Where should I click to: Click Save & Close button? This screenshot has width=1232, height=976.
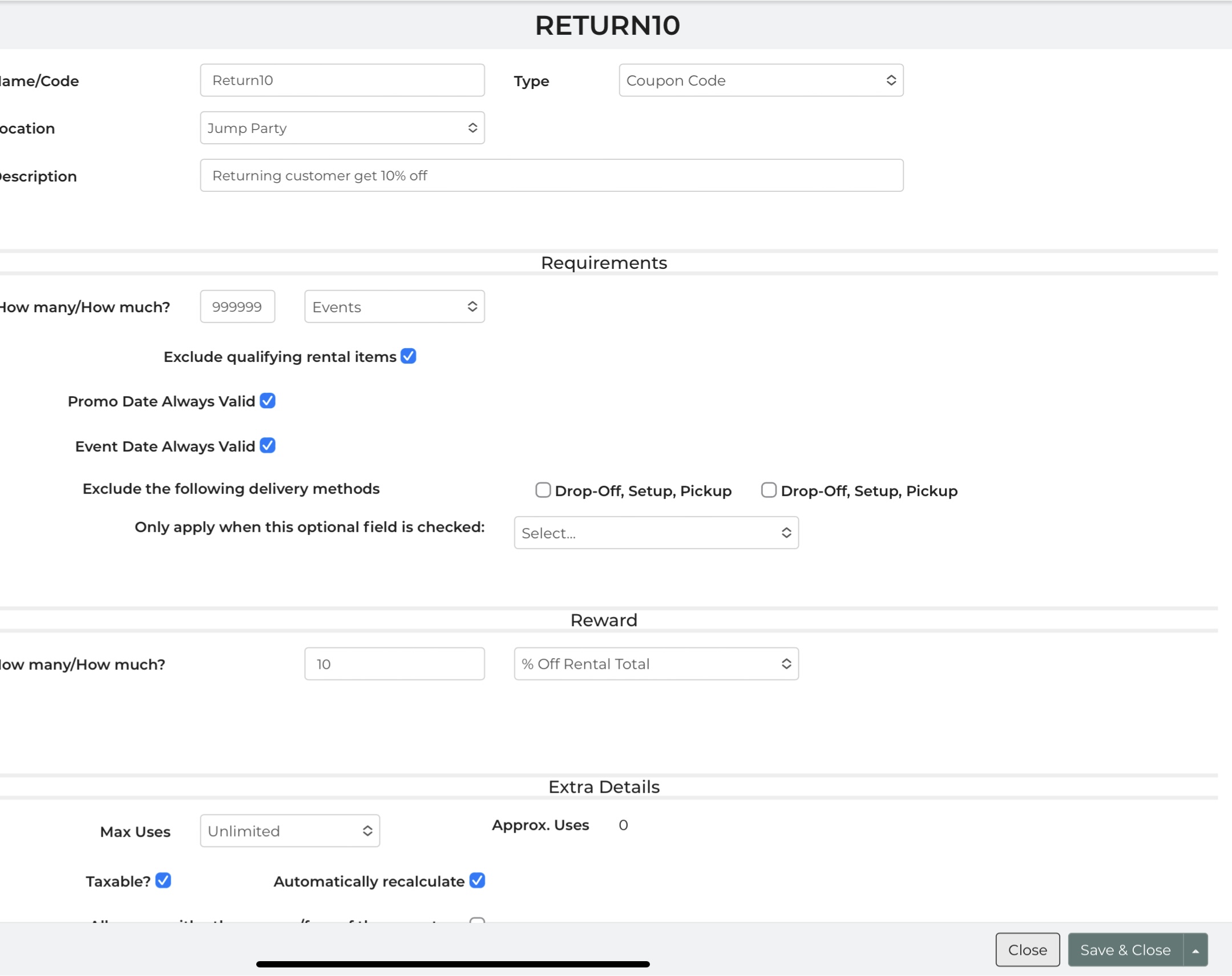click(x=1125, y=950)
